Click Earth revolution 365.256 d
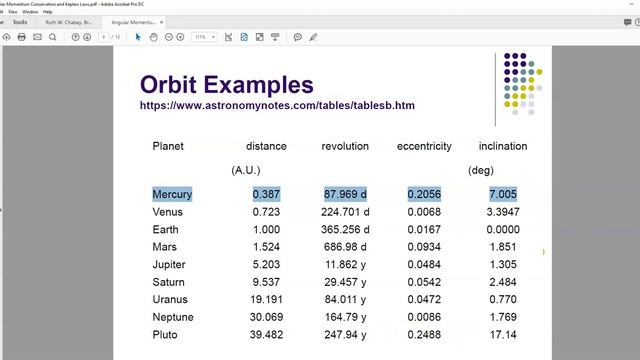 (x=345, y=229)
